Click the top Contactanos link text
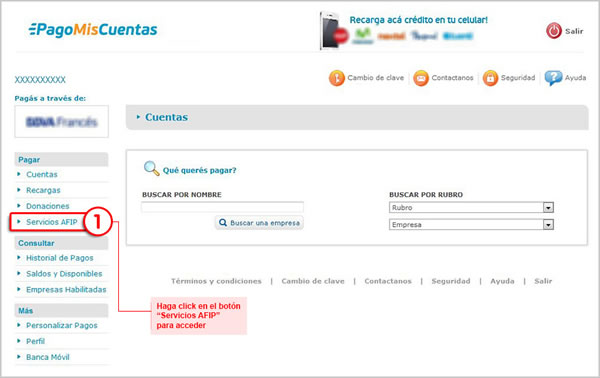 452,78
